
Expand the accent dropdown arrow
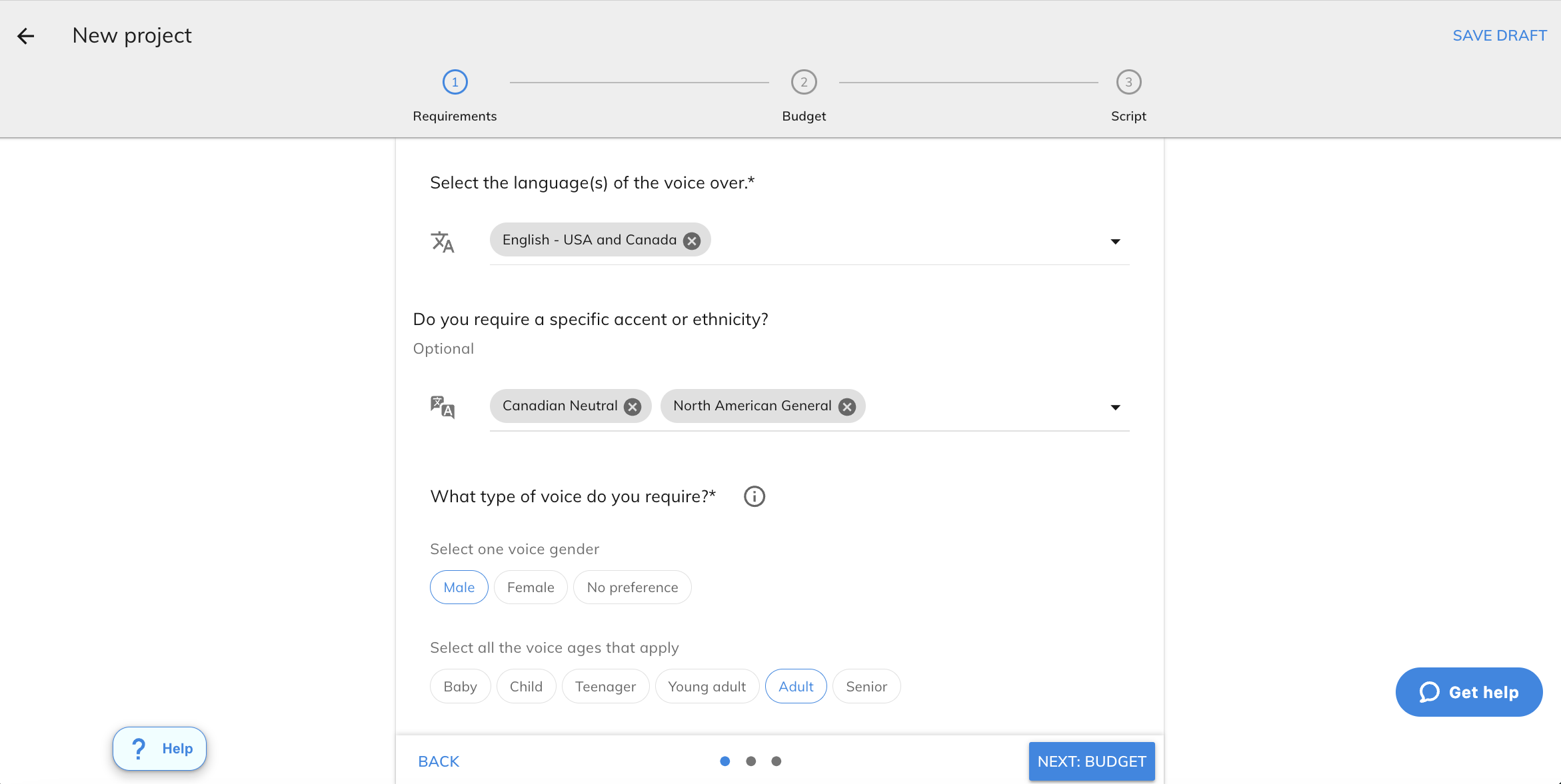pyautogui.click(x=1115, y=407)
